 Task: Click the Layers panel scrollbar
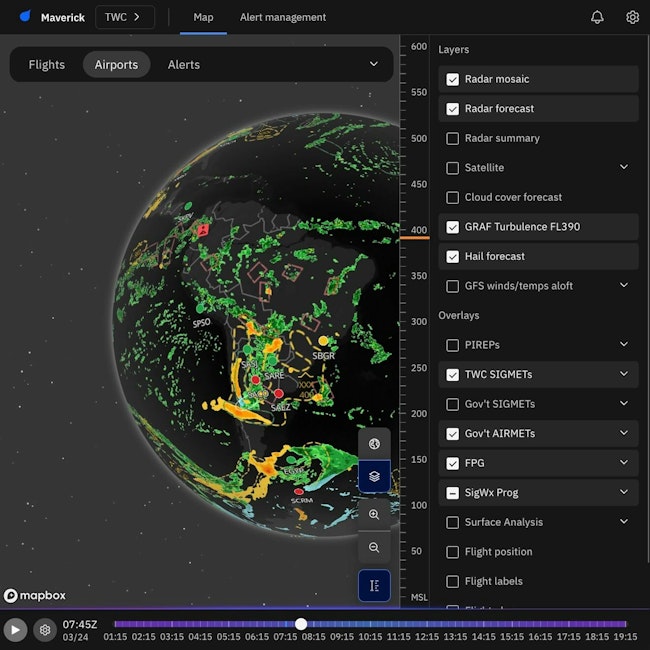(648, 298)
